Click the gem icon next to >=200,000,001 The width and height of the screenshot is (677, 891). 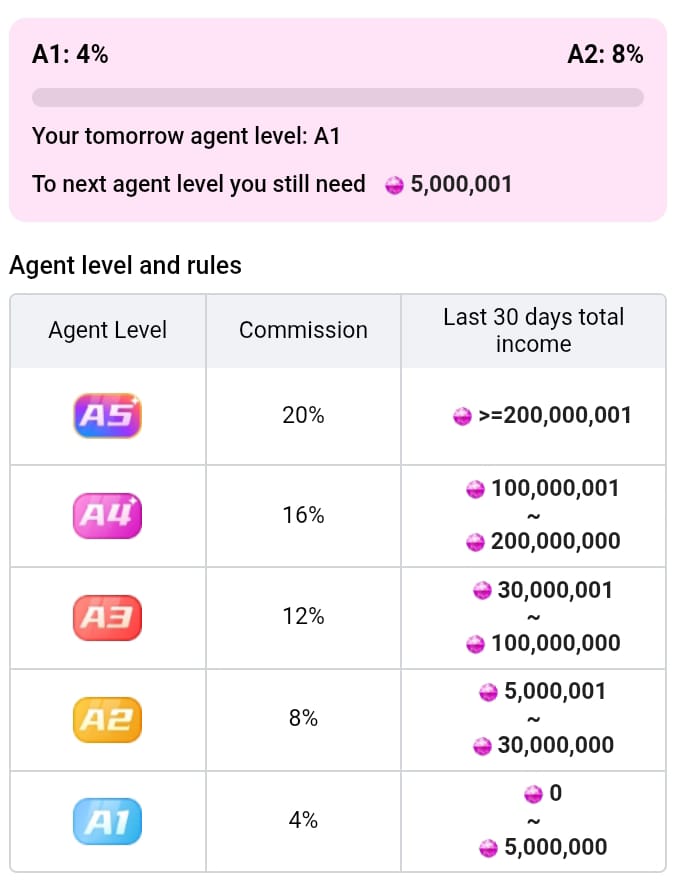[462, 416]
